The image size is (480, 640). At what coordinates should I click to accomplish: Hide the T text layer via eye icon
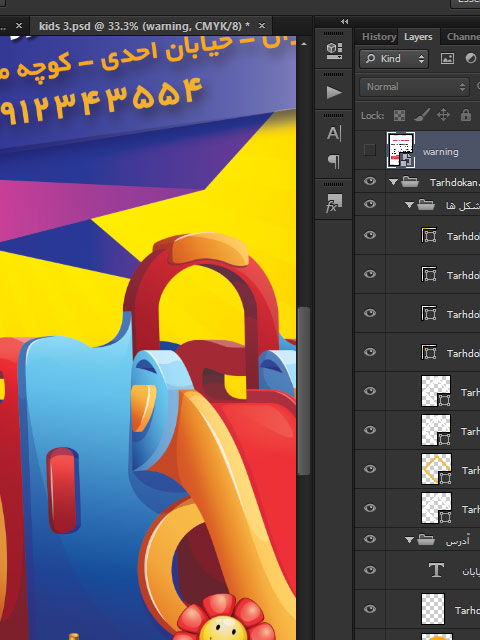coord(370,570)
